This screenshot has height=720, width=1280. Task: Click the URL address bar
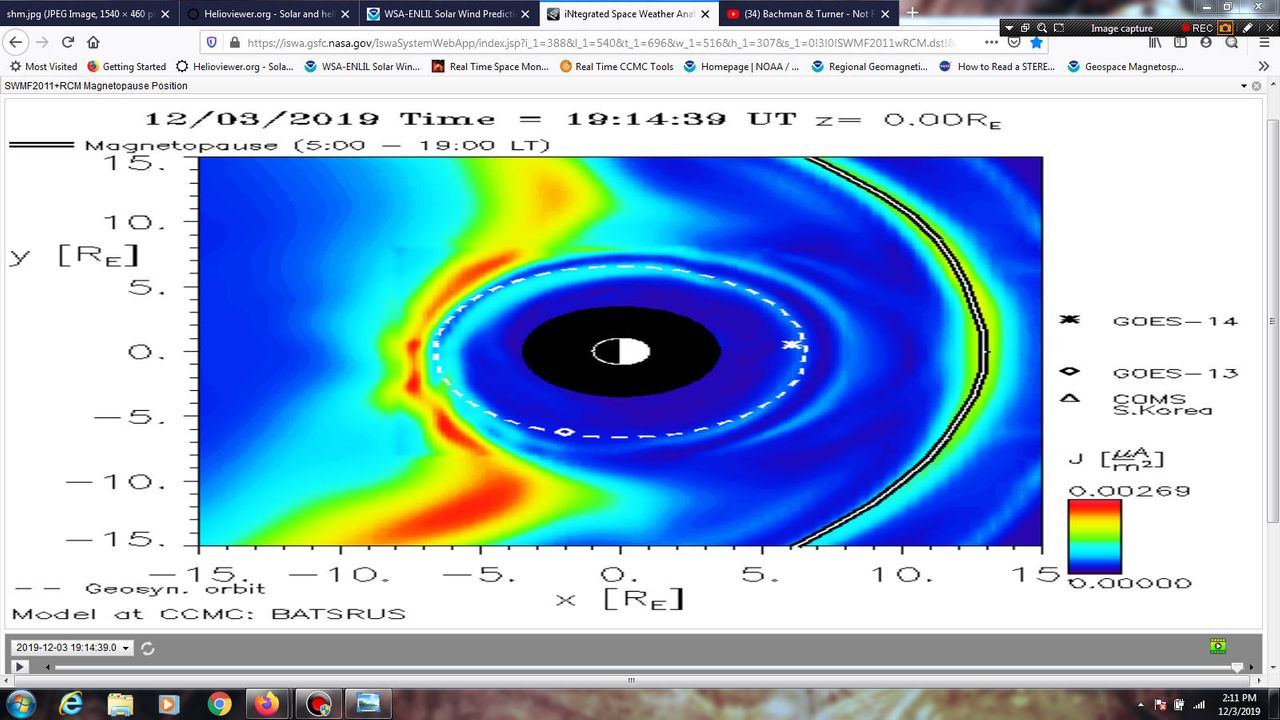click(x=600, y=42)
